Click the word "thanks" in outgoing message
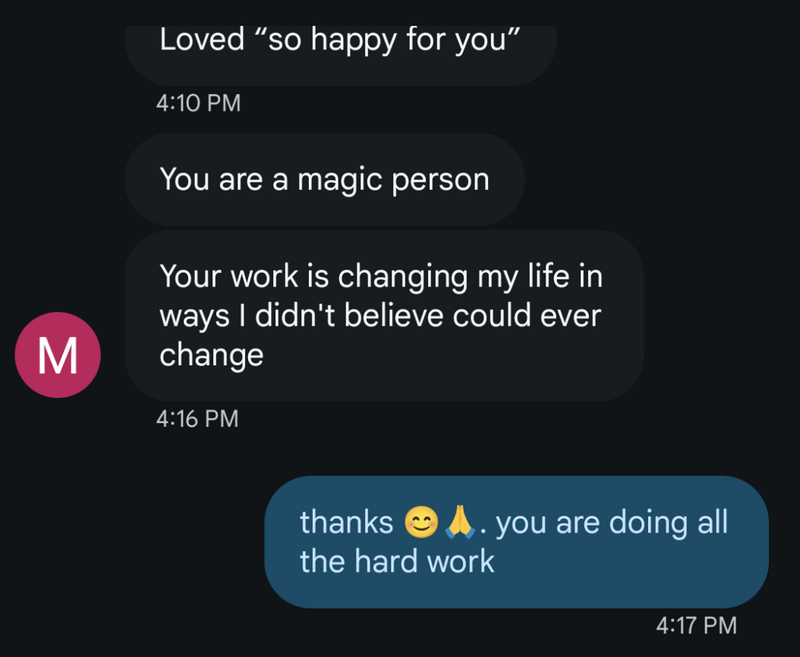This screenshot has width=800, height=657. [x=346, y=522]
